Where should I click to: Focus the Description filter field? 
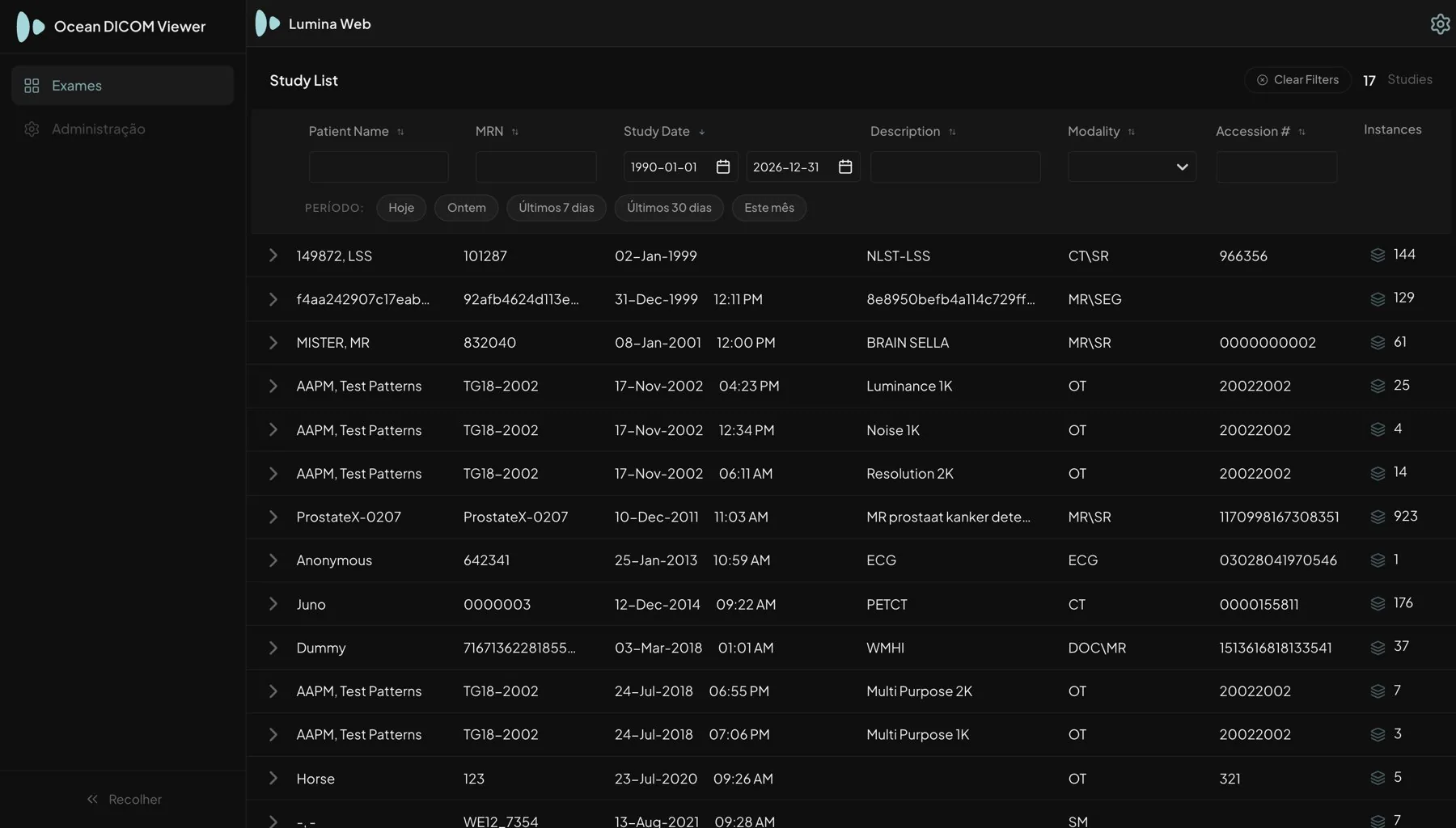coord(955,167)
